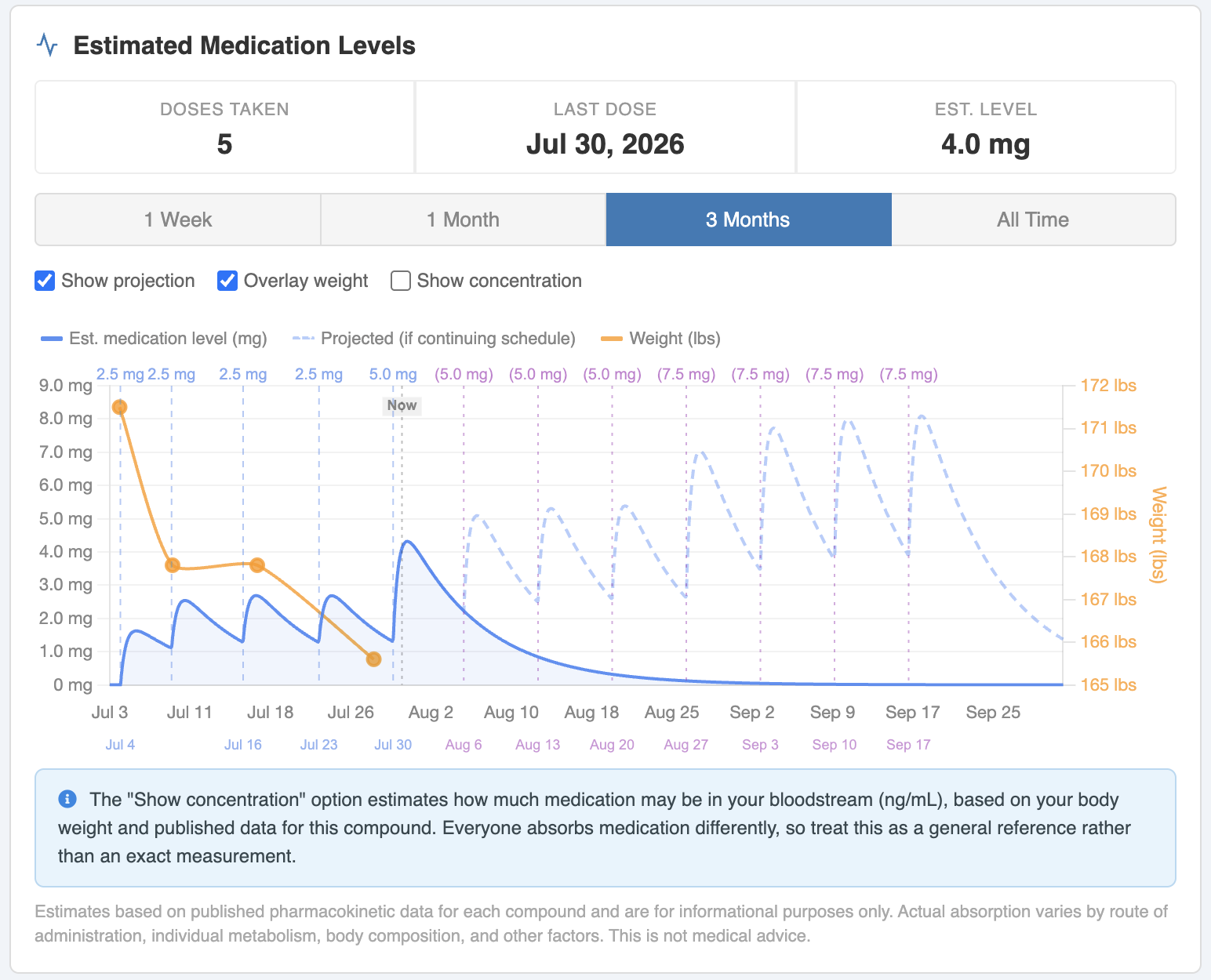Click the Weight (lbs) rotated axis title

(1158, 535)
